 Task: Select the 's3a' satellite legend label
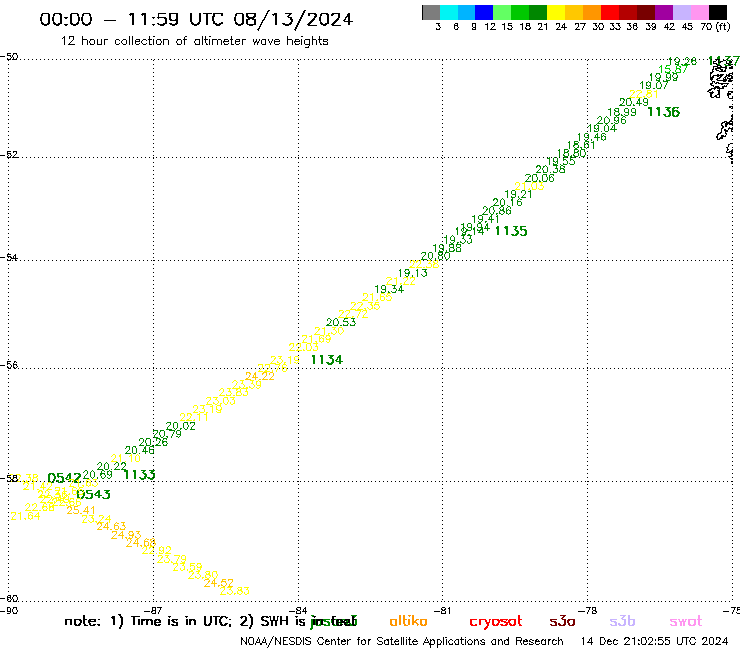pyautogui.click(x=562, y=621)
